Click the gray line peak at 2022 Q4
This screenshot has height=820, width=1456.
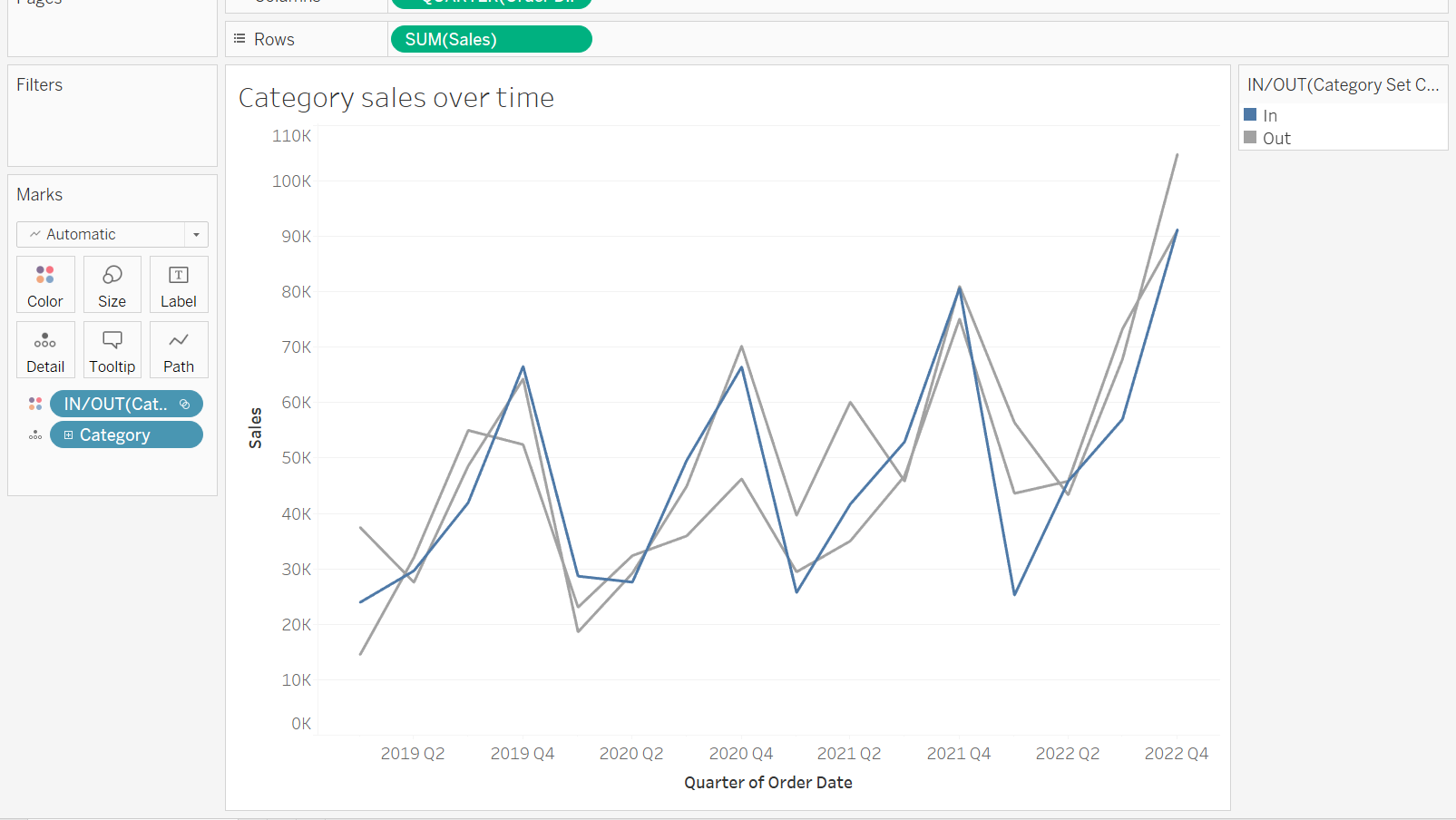pyautogui.click(x=1178, y=154)
